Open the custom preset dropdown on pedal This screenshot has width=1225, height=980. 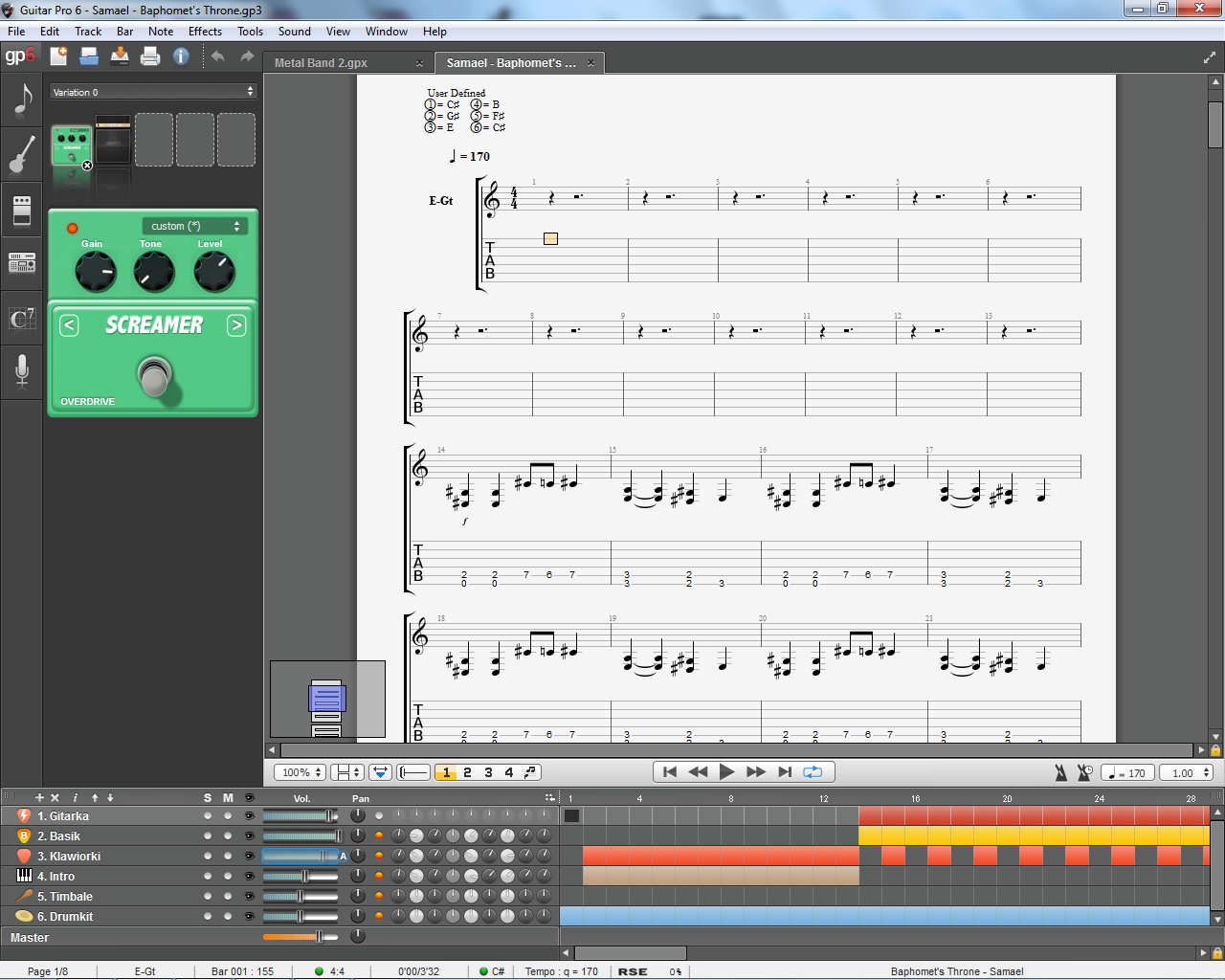tap(194, 226)
